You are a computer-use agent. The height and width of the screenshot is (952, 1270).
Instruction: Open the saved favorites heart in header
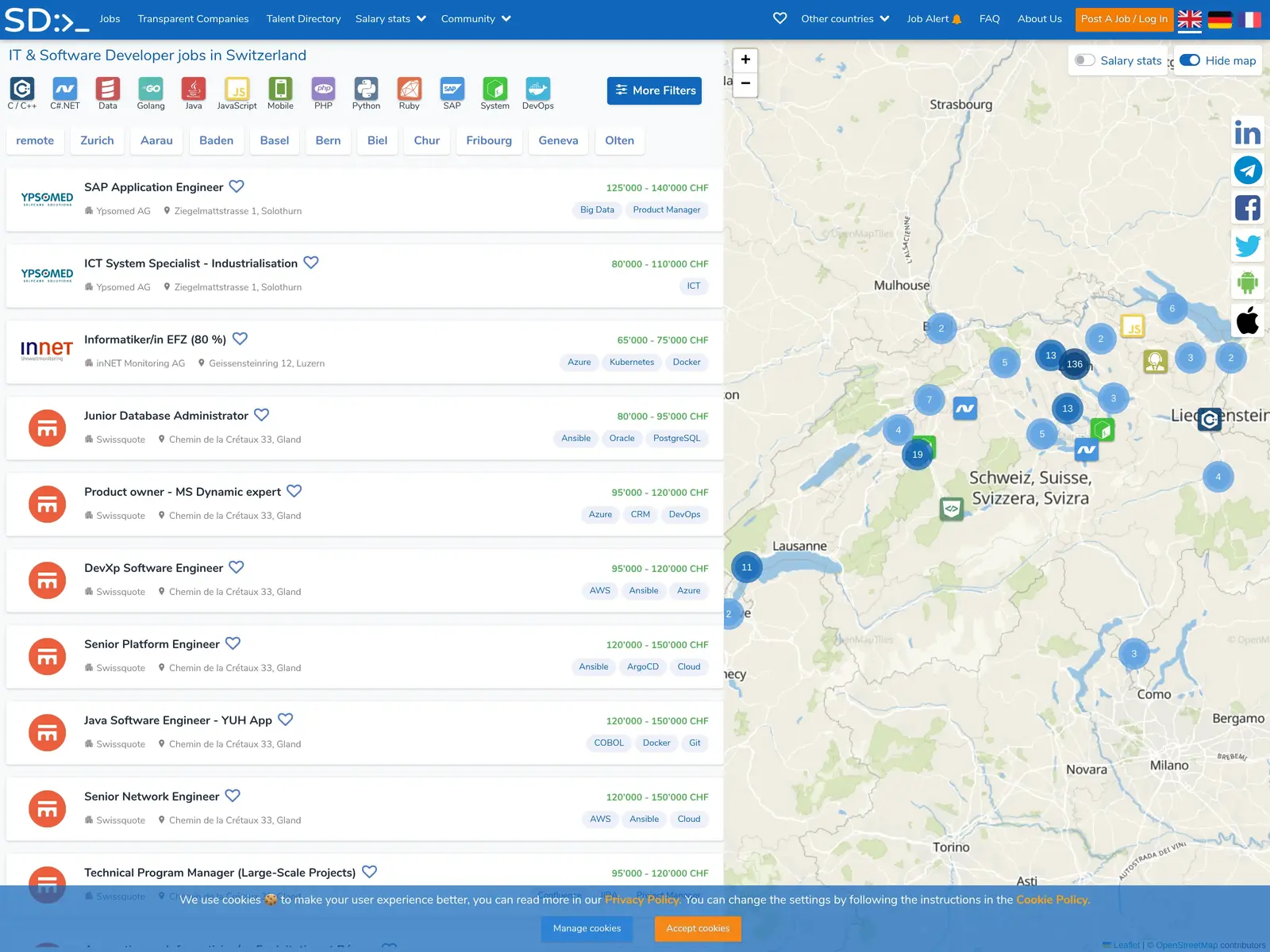tap(780, 18)
